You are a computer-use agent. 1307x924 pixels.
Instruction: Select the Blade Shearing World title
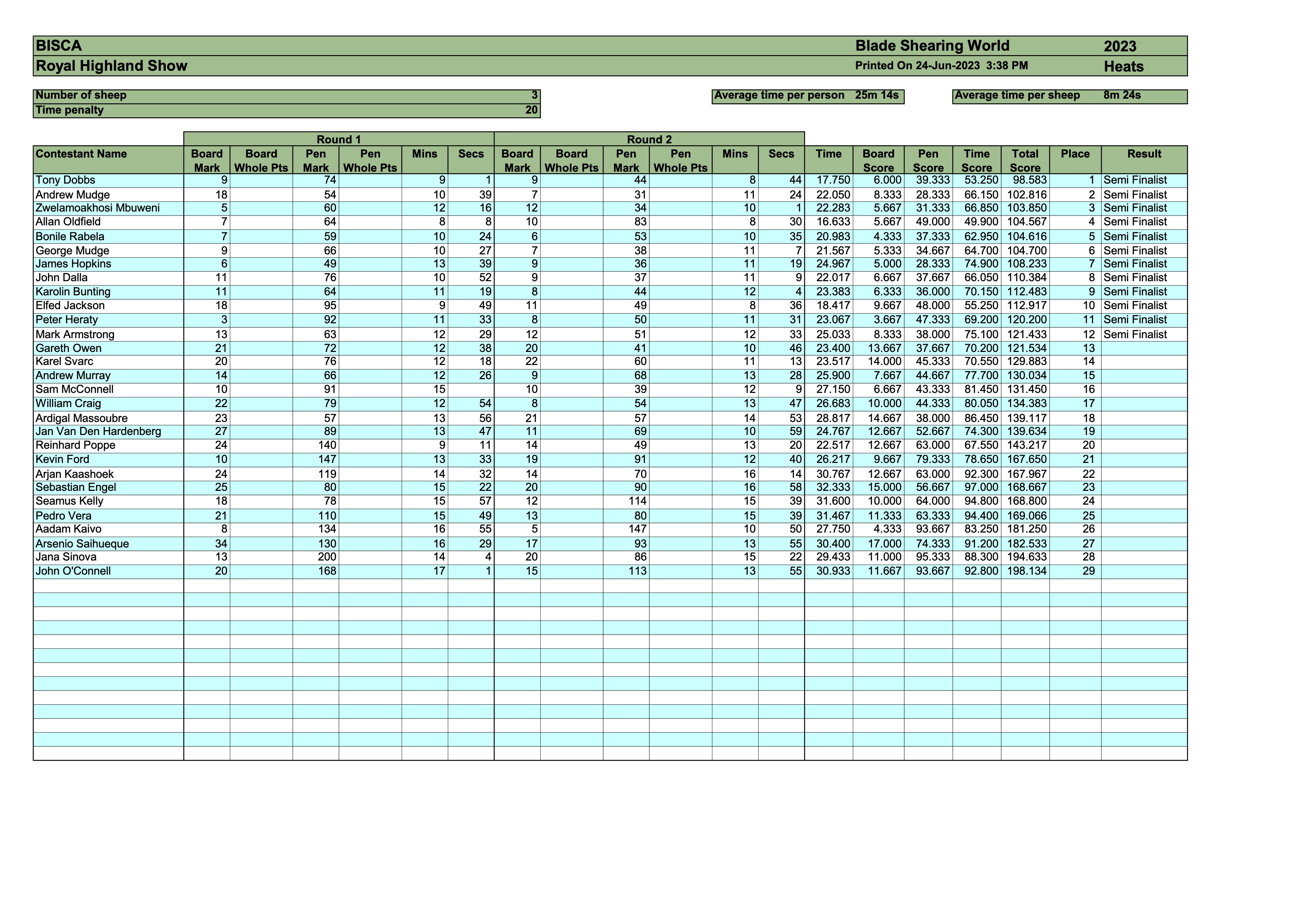coord(932,46)
